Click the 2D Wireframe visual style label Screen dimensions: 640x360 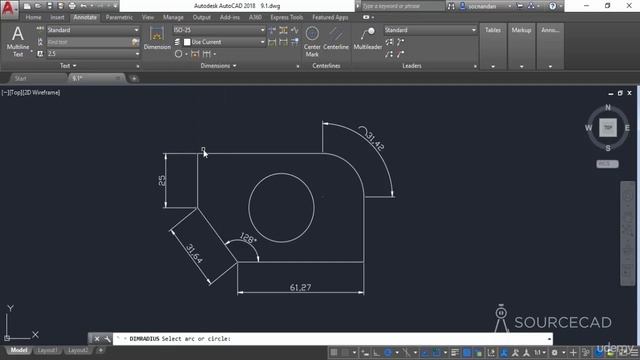(41, 93)
